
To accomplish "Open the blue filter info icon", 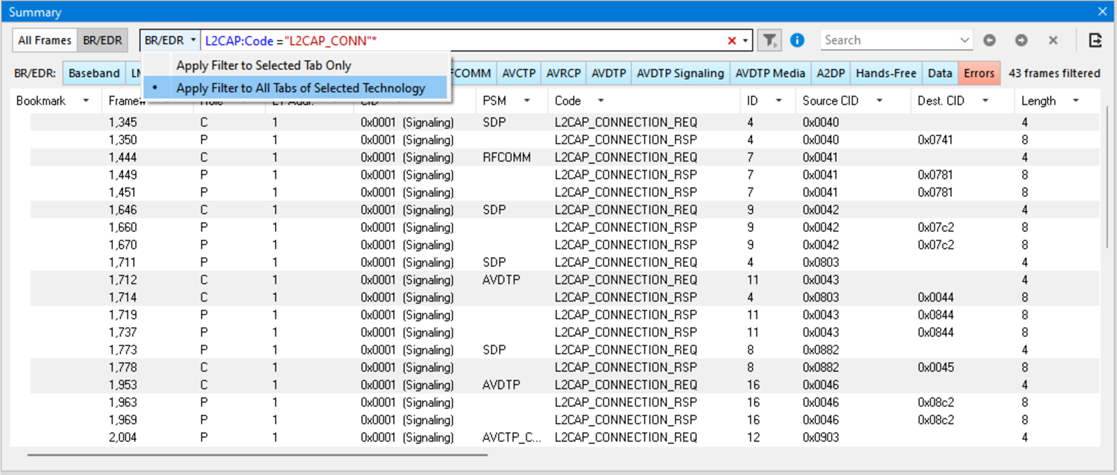I will 797,41.
